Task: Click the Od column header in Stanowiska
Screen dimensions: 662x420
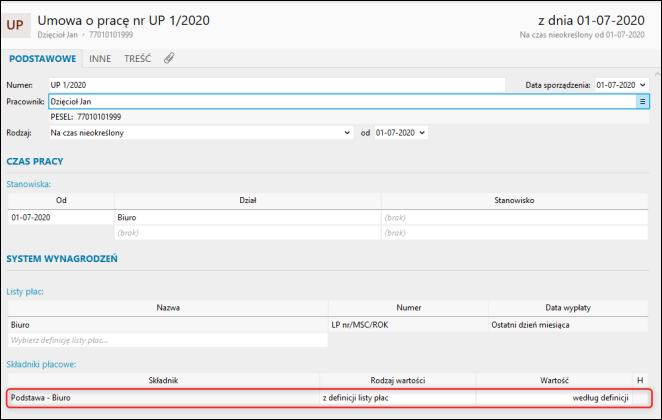Action: pos(61,200)
